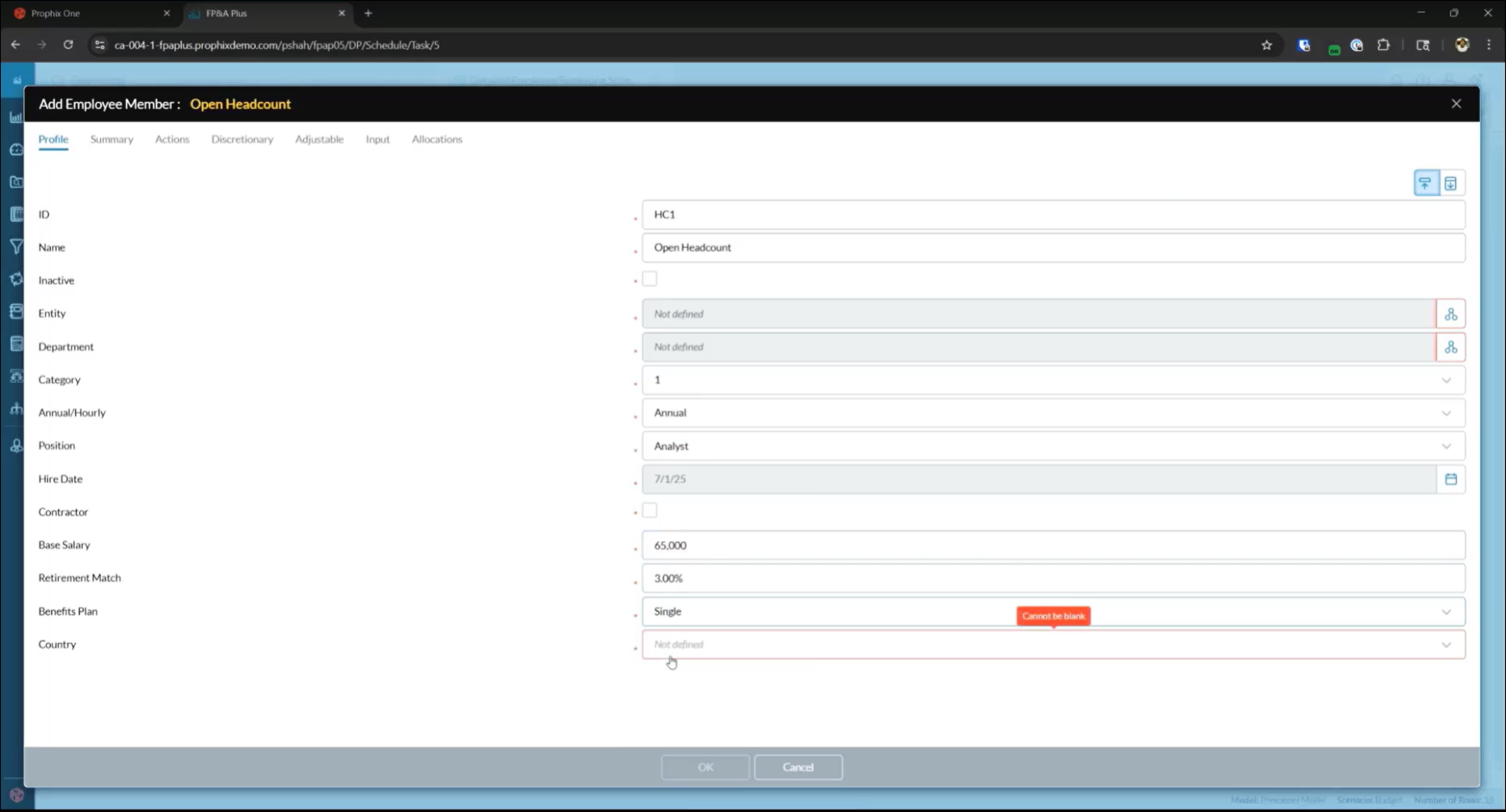Expand the Country dropdown
The height and width of the screenshot is (812, 1506).
click(x=1445, y=645)
